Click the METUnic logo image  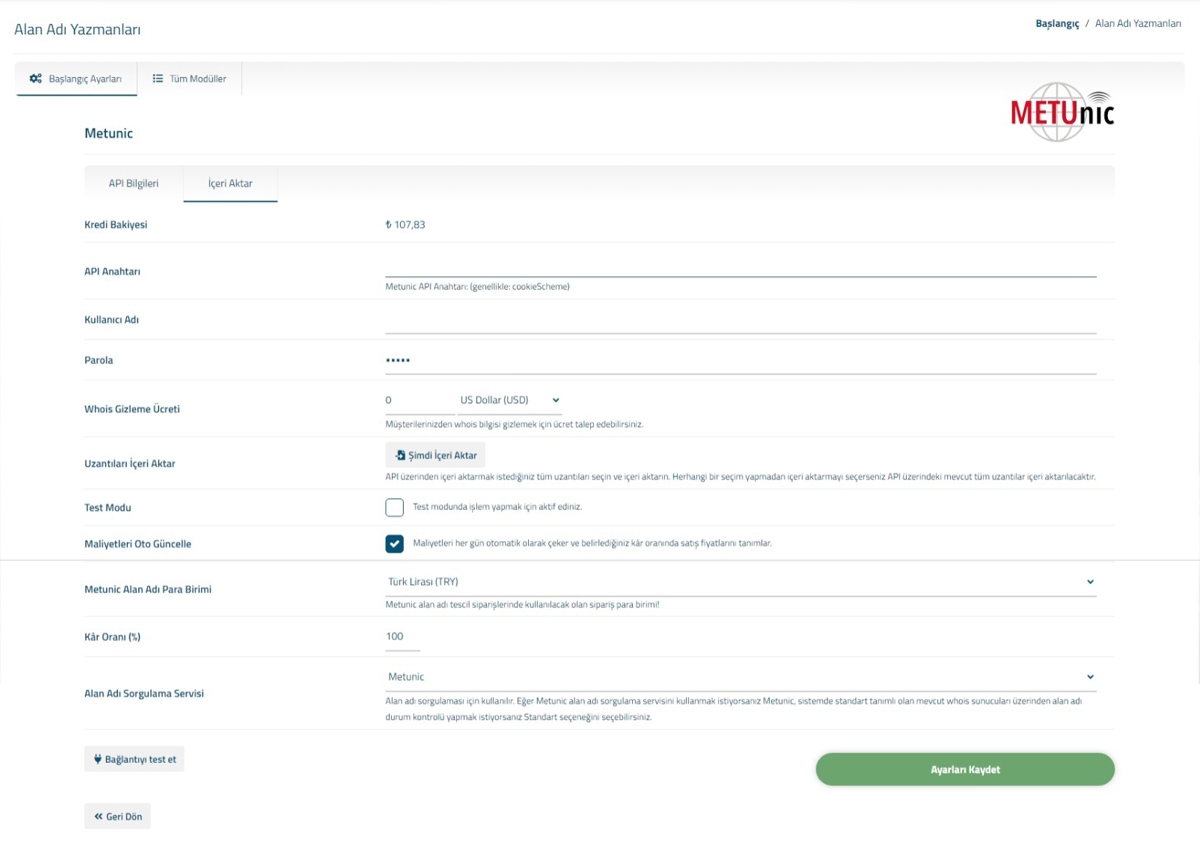1062,112
